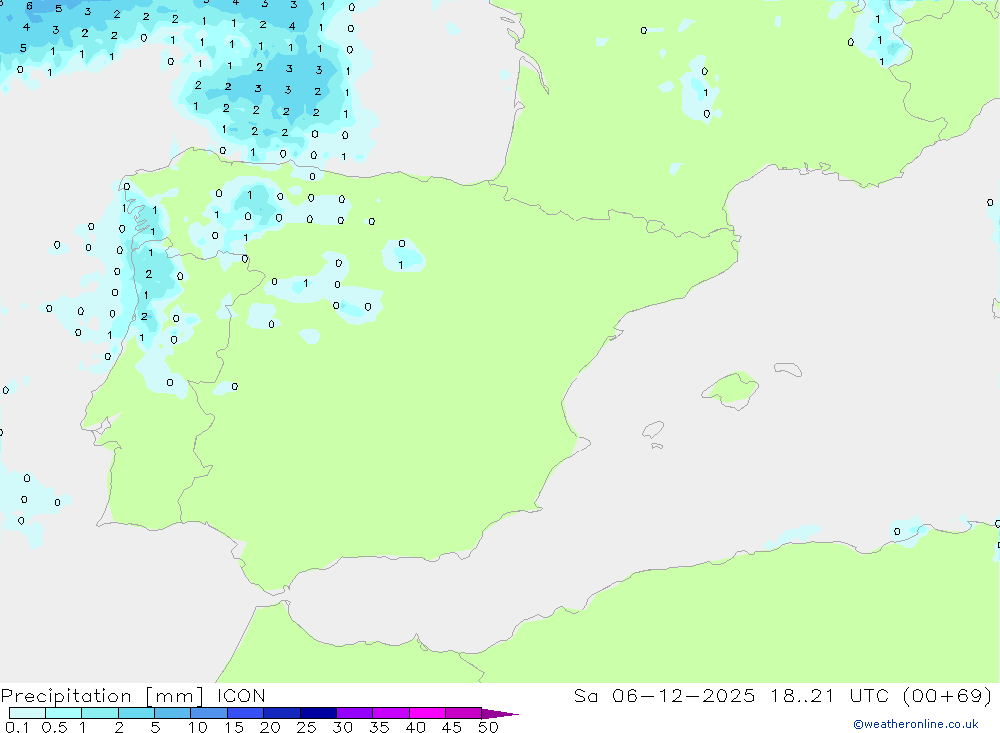Viewport: 1000px width, 733px height.
Task: Pick the 15–20 mm legend swatch
Action: (246, 713)
